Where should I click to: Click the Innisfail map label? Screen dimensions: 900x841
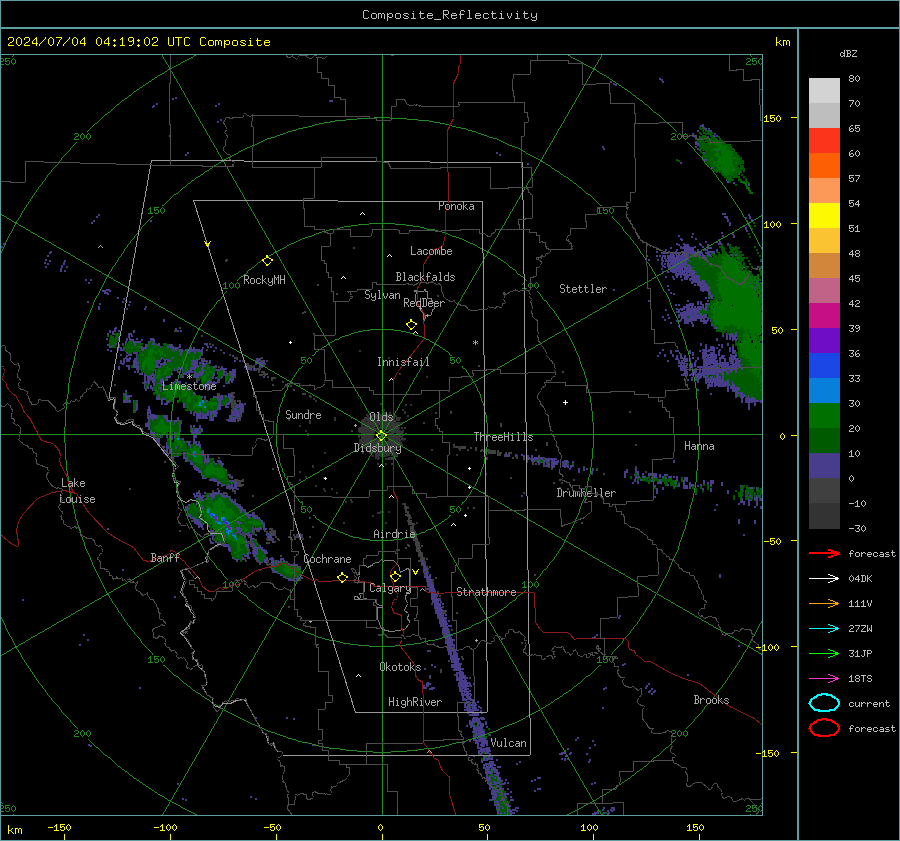pyautogui.click(x=403, y=362)
